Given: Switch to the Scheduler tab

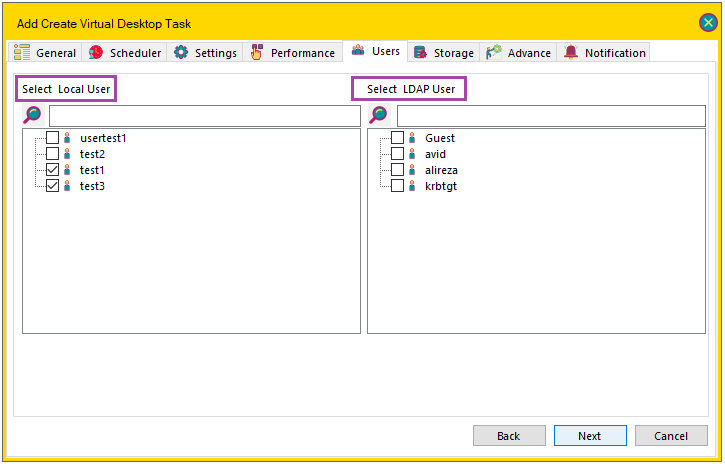Looking at the screenshot, I should click(x=125, y=53).
